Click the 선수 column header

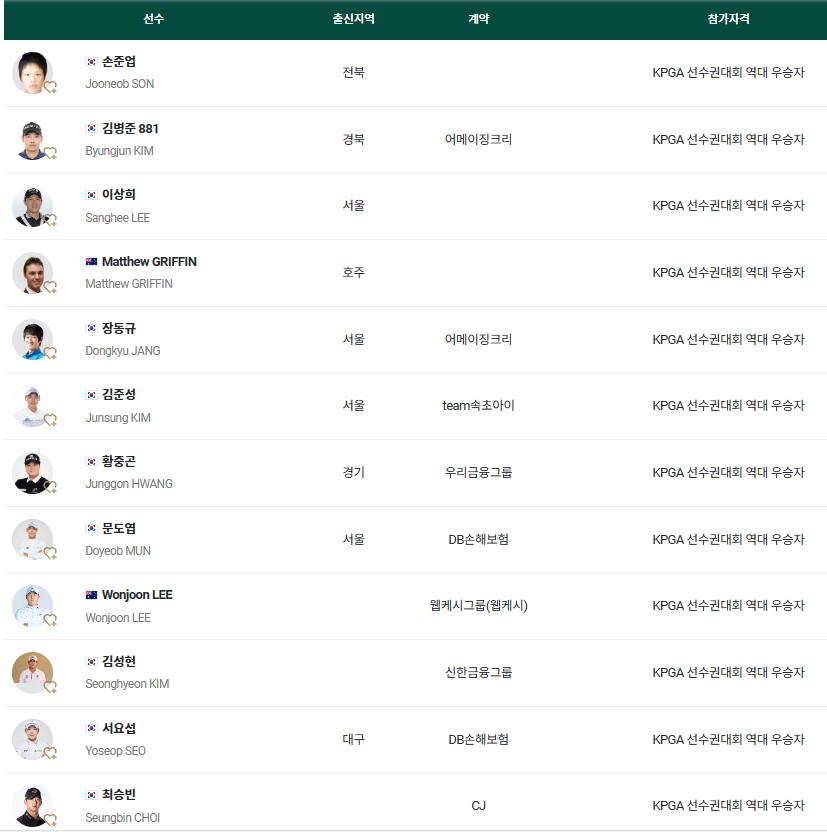click(154, 19)
